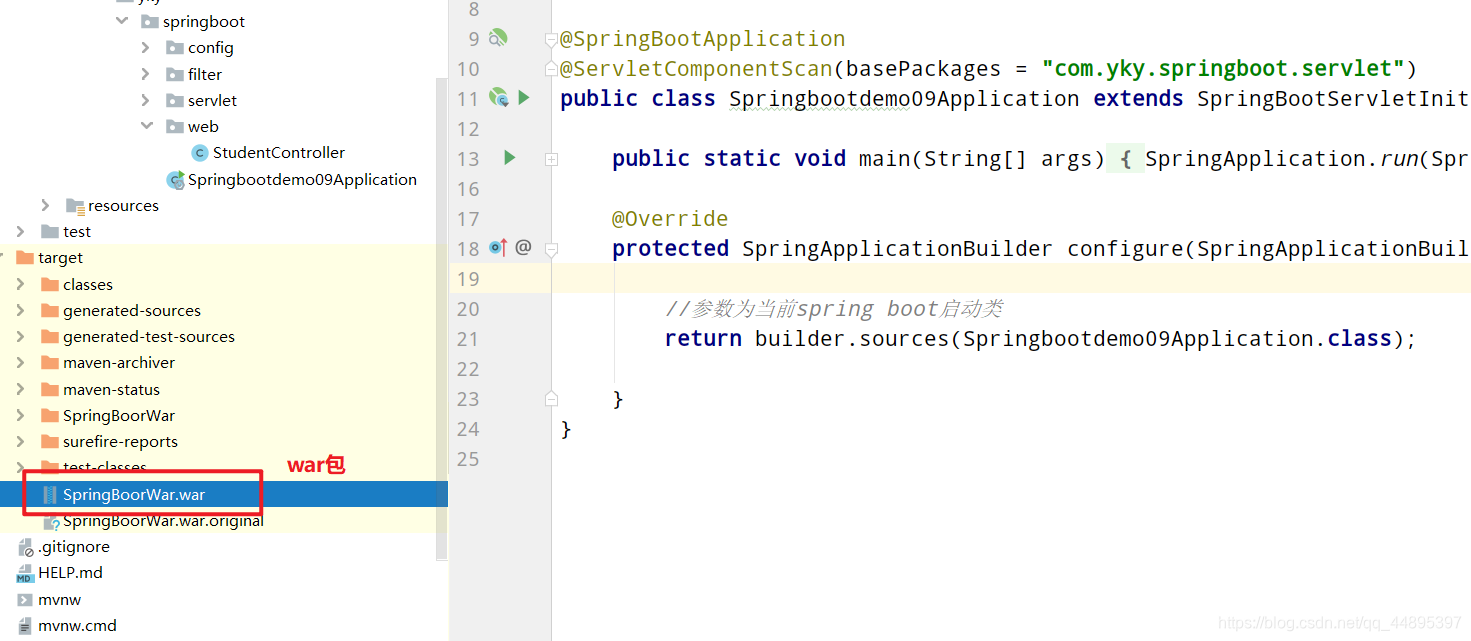Click the orange target folder icon
The image size is (1471, 641).
point(25,257)
